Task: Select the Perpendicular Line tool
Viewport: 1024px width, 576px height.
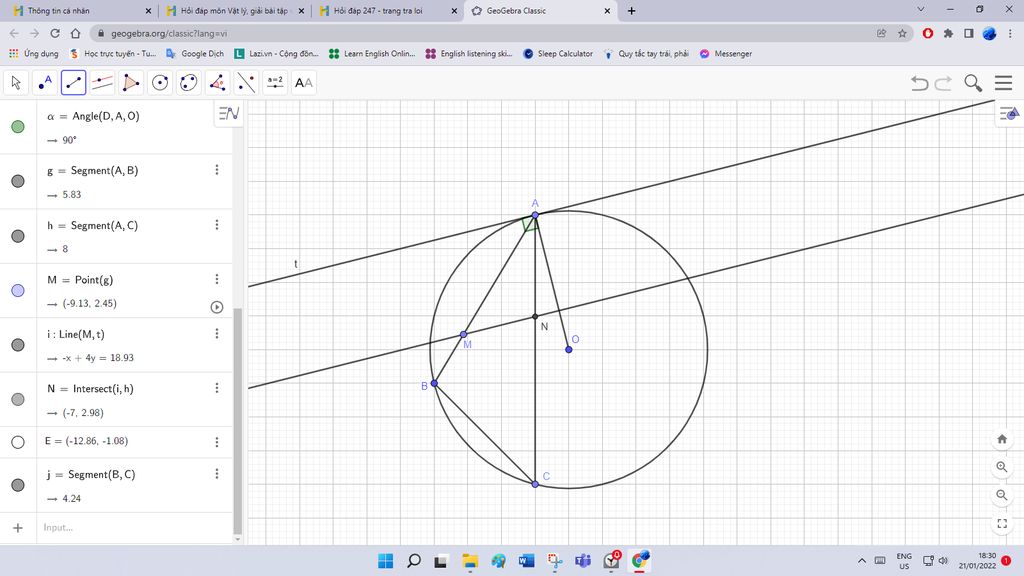Action: (x=103, y=83)
